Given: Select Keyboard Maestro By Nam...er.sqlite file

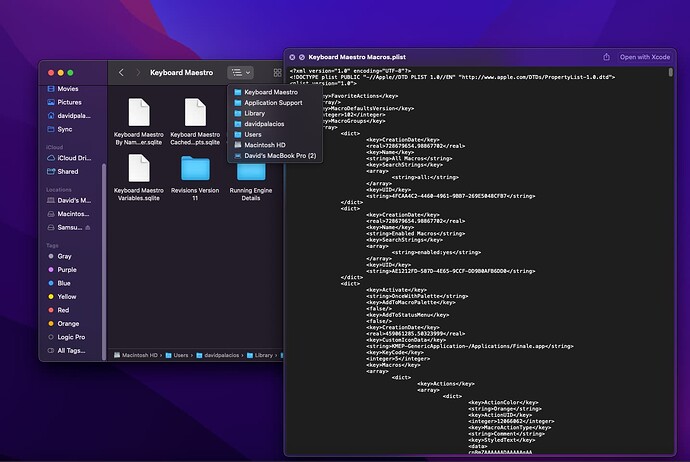Looking at the screenshot, I should pos(139,122).
